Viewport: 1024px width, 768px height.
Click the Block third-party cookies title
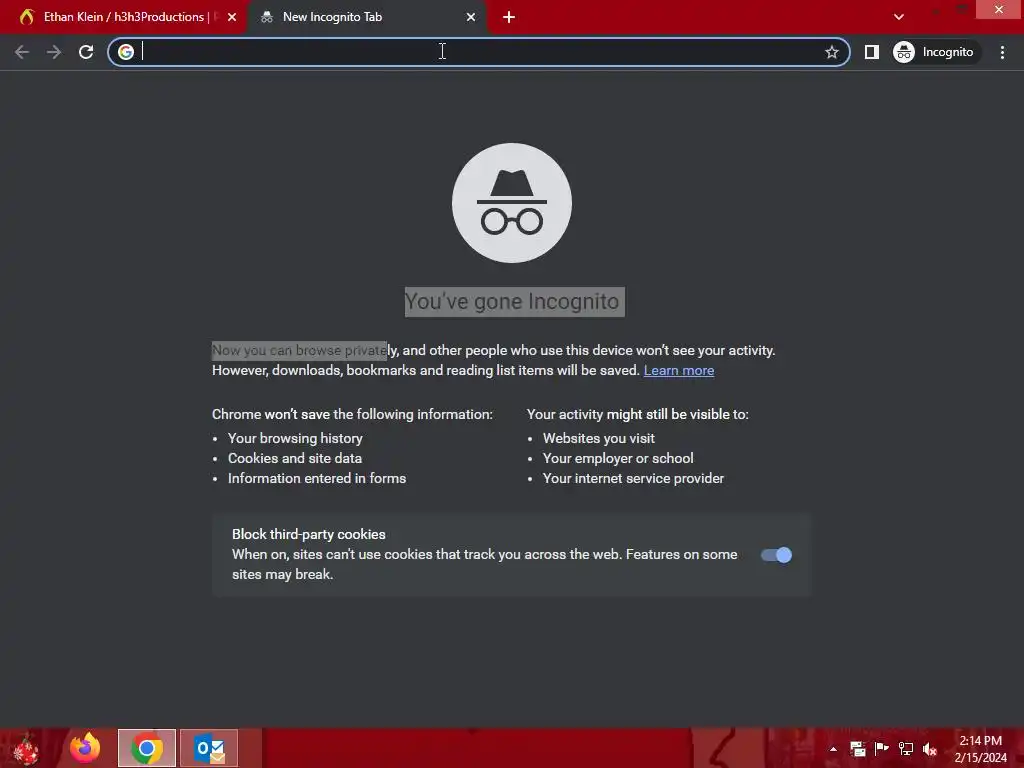tap(309, 534)
